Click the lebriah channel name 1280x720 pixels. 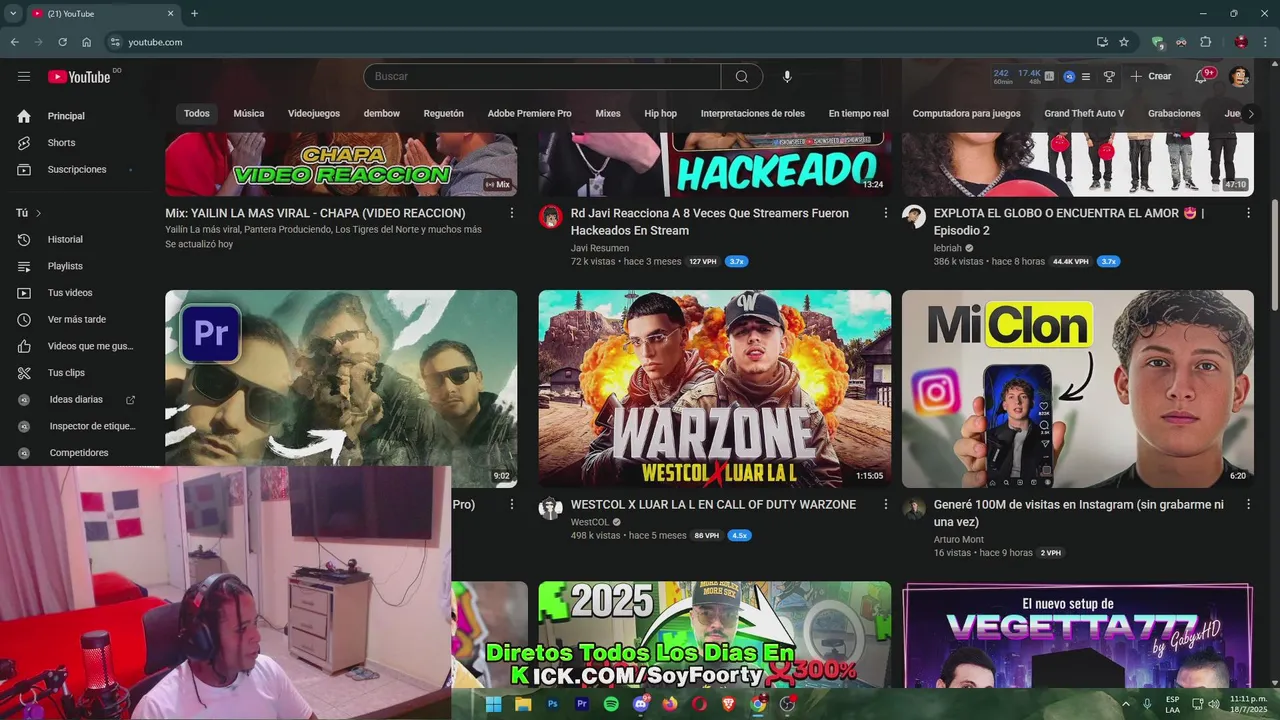947,248
